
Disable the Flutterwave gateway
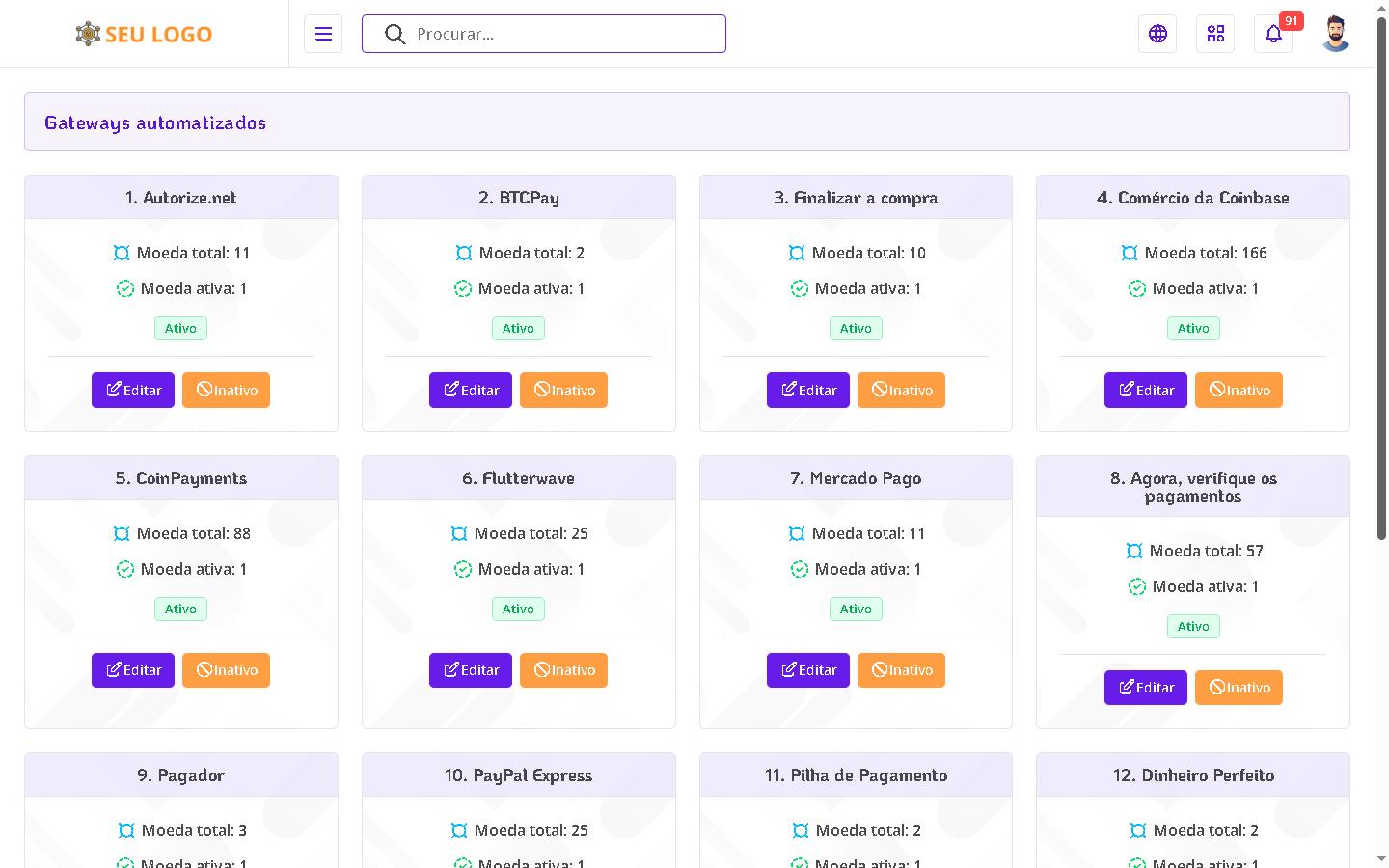pyautogui.click(x=563, y=670)
